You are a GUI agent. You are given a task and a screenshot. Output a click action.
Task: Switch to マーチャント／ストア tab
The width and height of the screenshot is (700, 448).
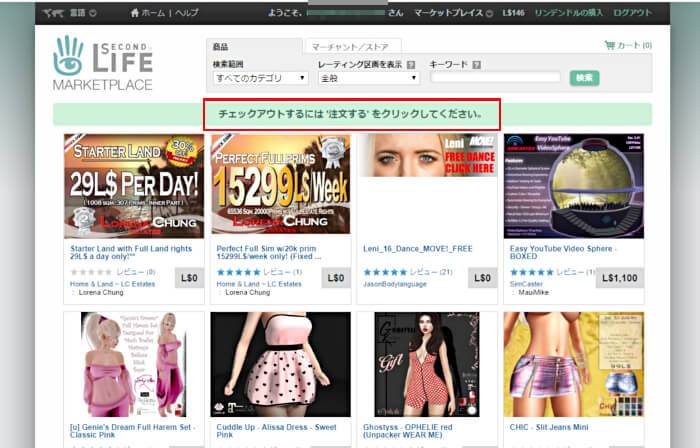352,47
